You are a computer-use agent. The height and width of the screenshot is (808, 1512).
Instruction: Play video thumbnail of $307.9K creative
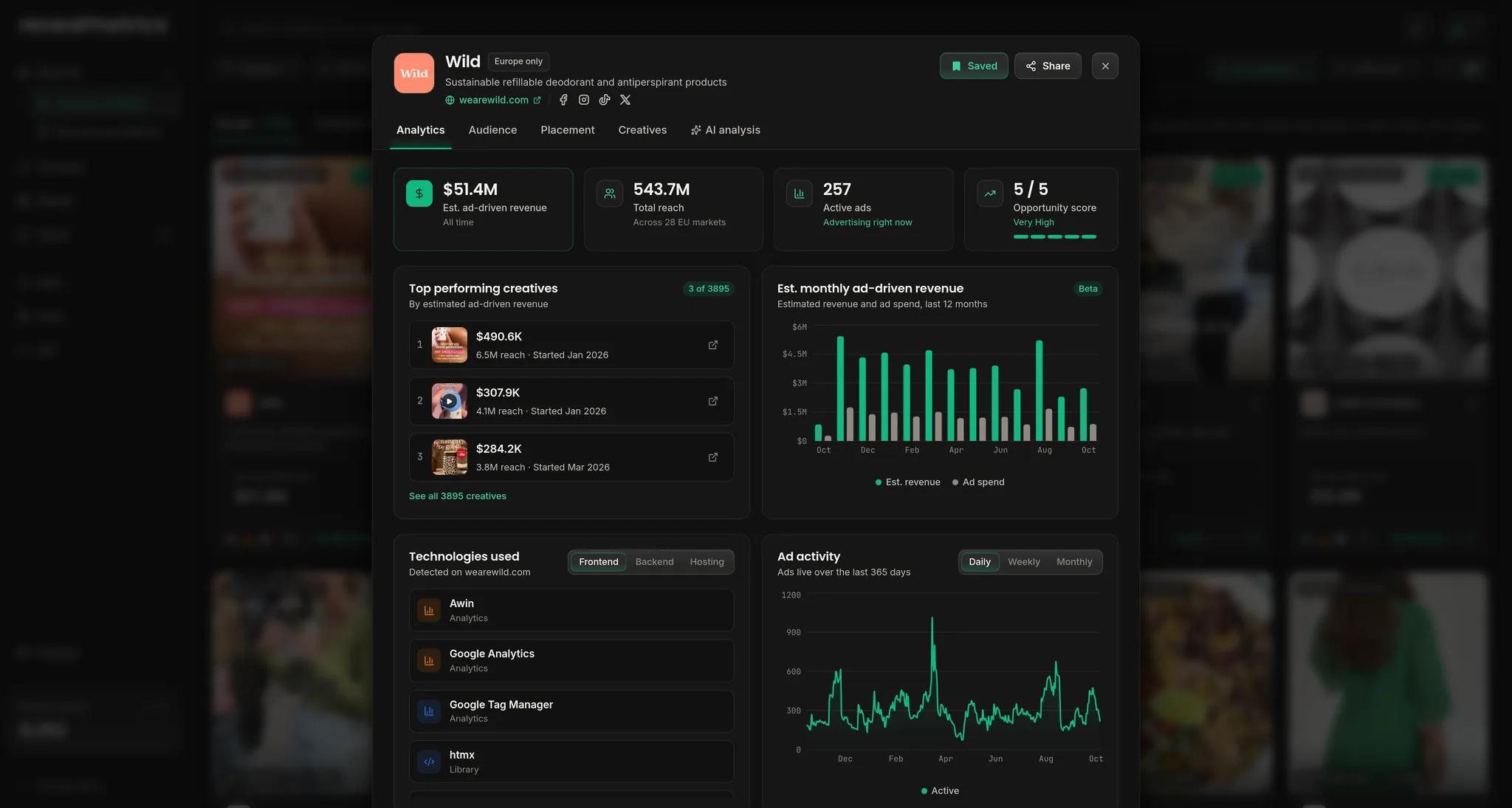tap(450, 401)
